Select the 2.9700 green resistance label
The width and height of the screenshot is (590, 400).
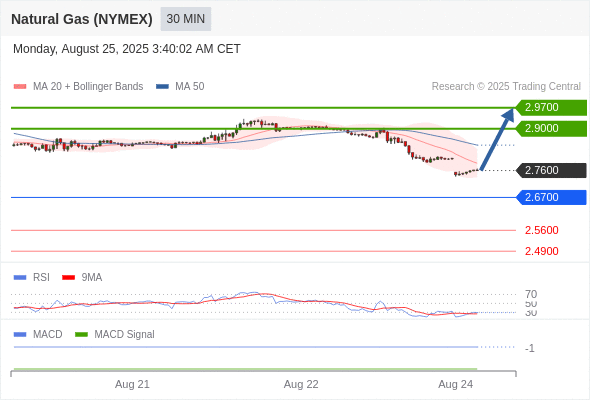(551, 108)
